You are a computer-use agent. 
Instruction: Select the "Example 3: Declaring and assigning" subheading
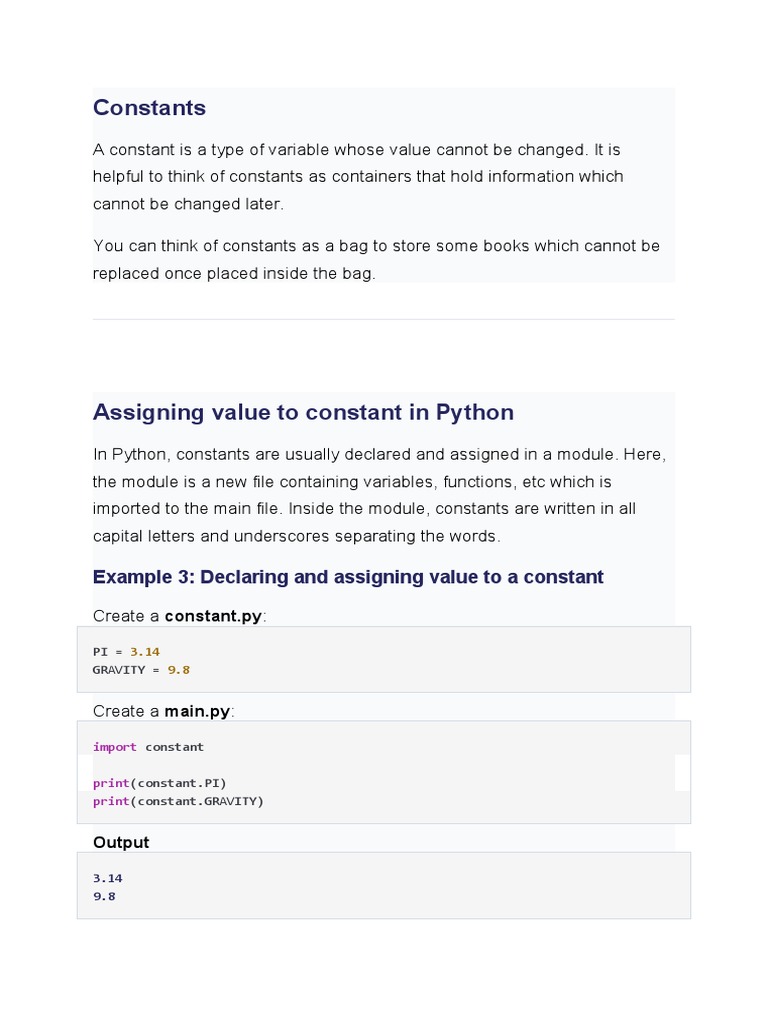point(348,577)
